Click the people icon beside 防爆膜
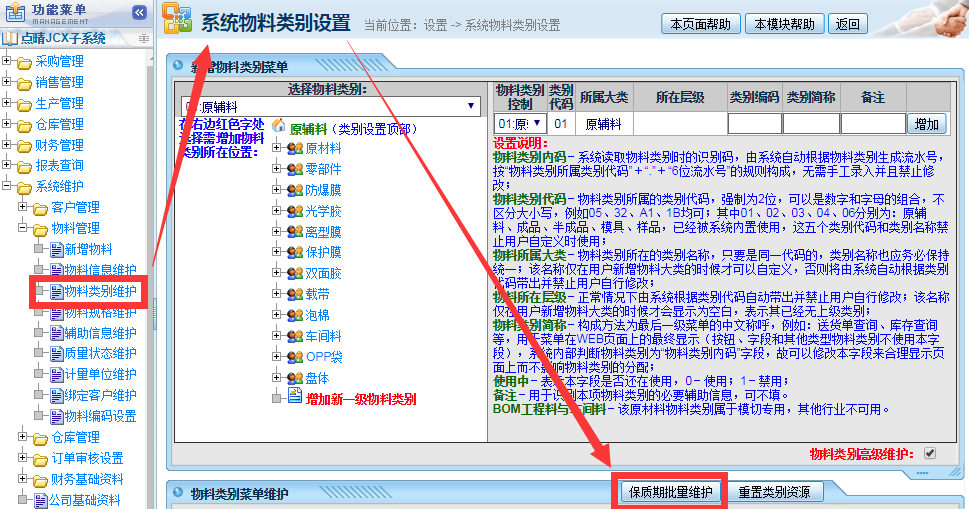969x509 pixels. (295, 190)
